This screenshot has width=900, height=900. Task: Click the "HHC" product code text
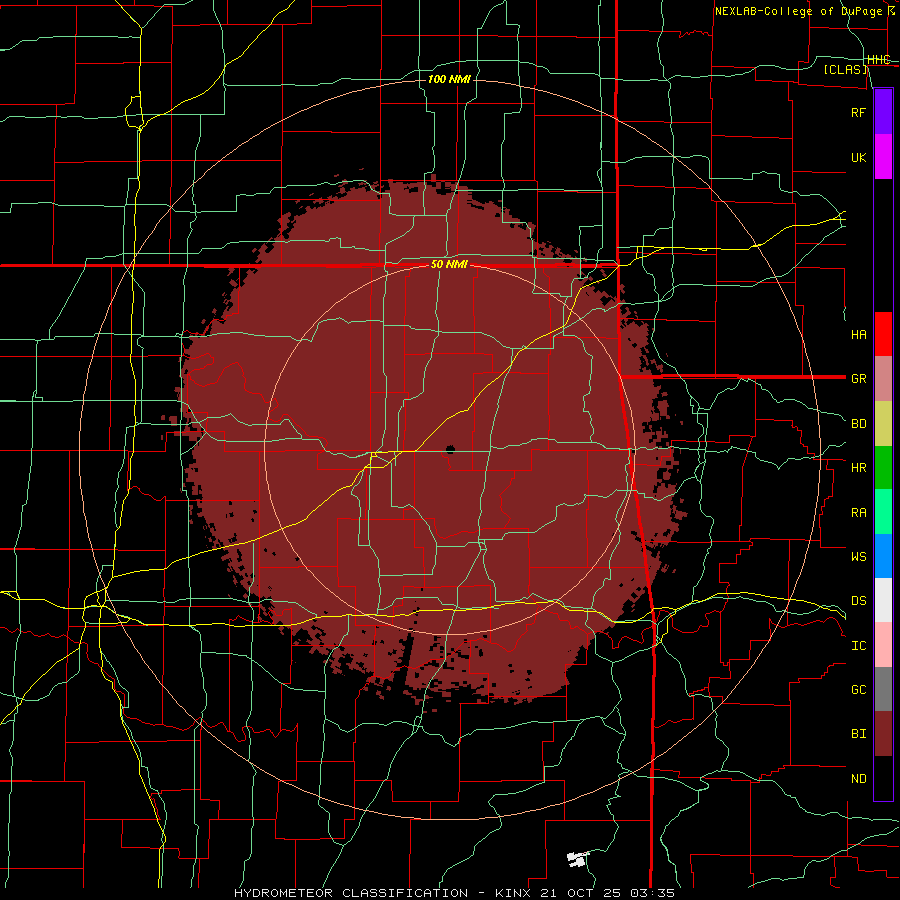coord(878,60)
